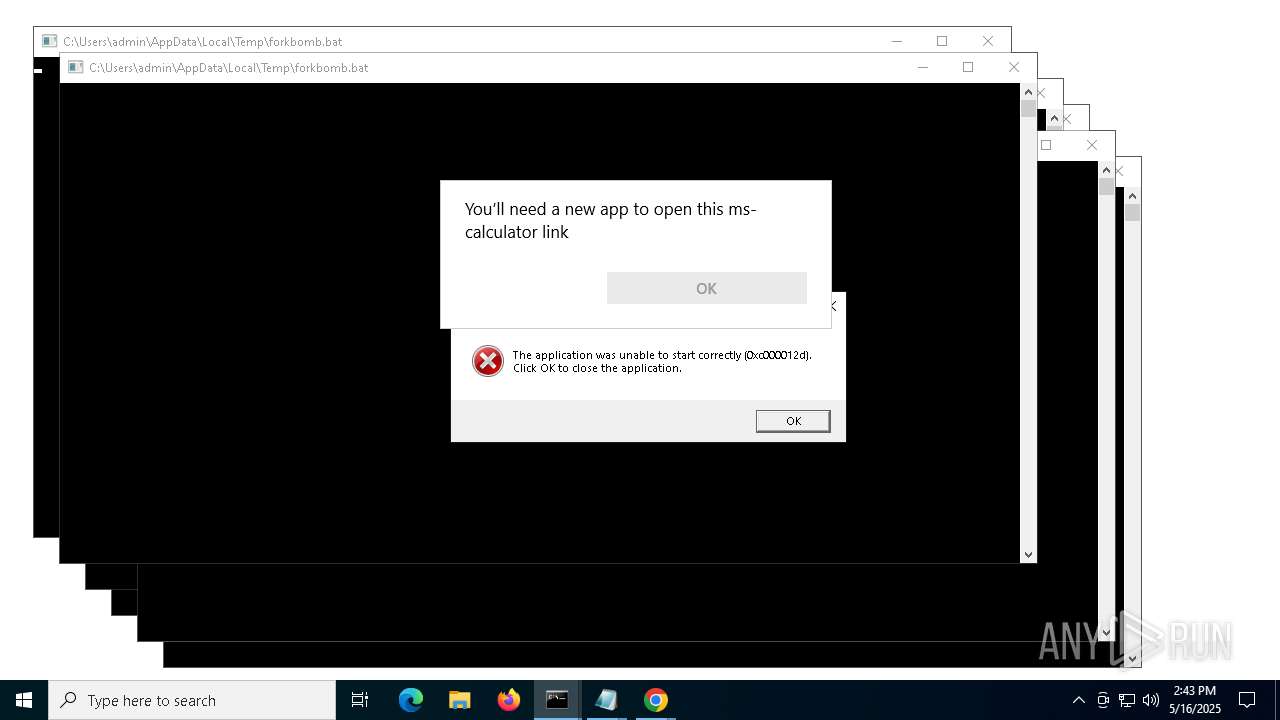Close the third stacked console window

[x=1041, y=93]
